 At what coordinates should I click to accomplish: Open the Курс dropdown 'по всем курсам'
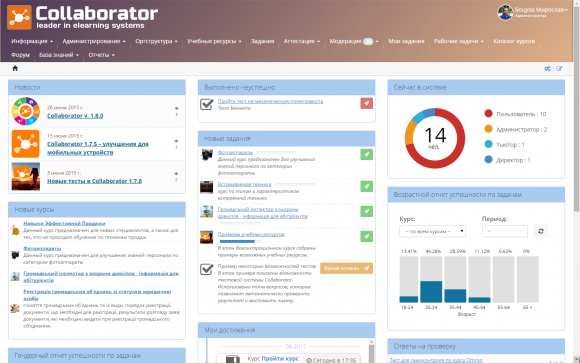[432, 231]
